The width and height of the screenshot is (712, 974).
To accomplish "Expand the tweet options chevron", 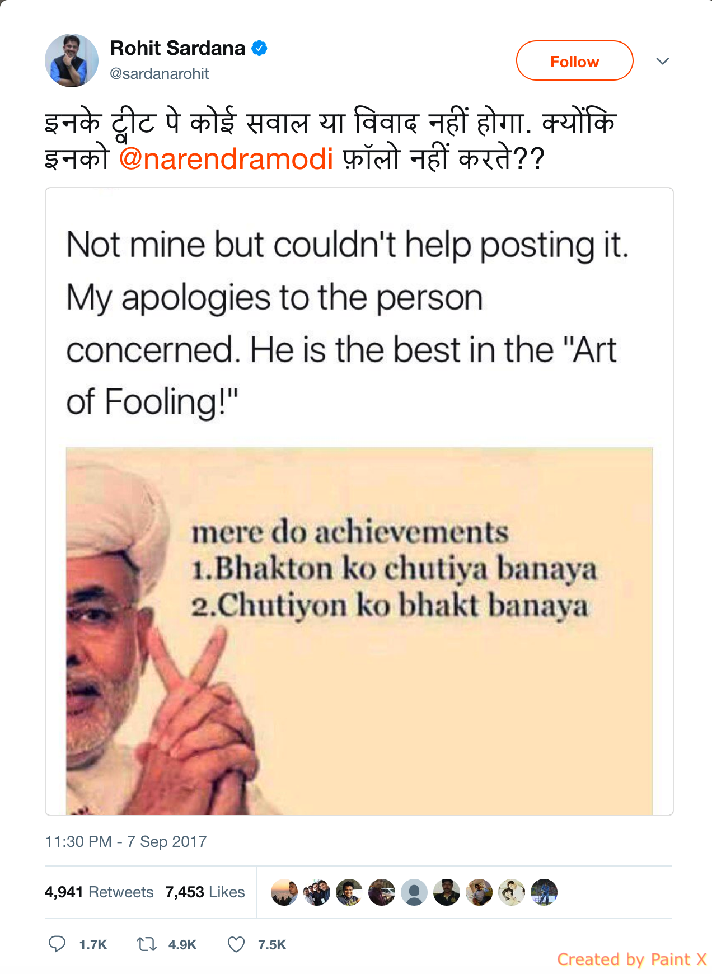I will [x=663, y=61].
